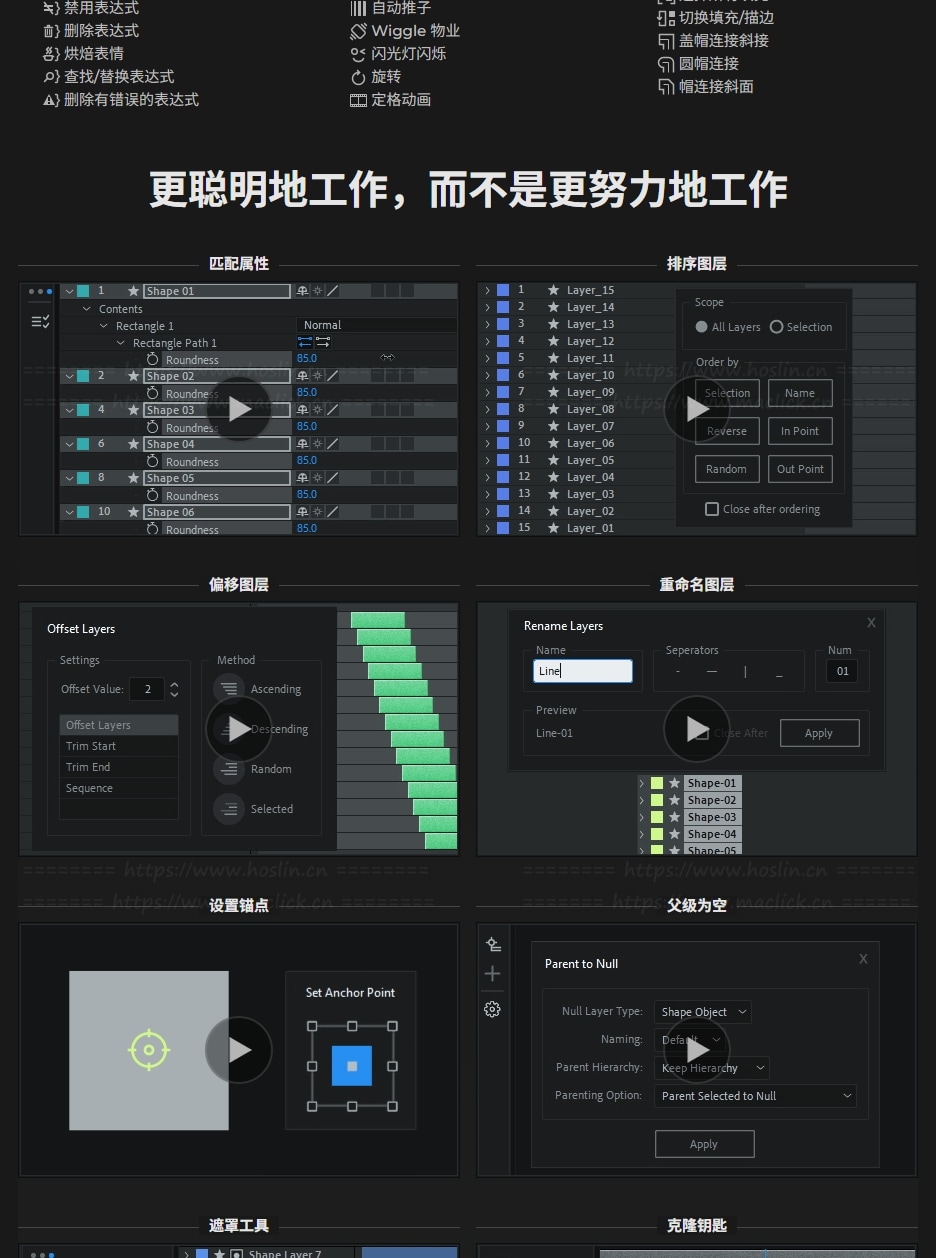
Task: Click the Random order button in the 排序图层 panel
Action: coord(727,469)
